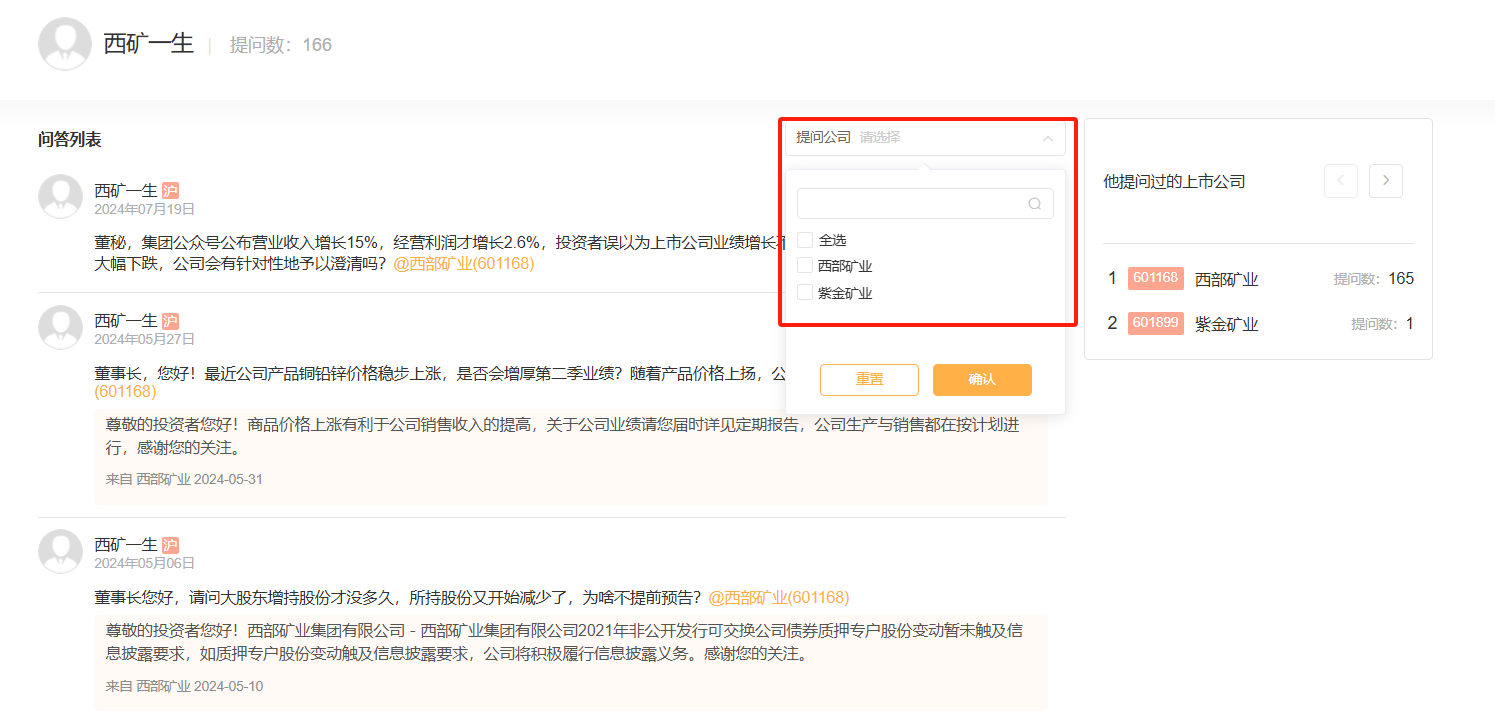Click the 西矿一生 profile avatar in header
This screenshot has width=1495, height=722.
click(x=64, y=44)
